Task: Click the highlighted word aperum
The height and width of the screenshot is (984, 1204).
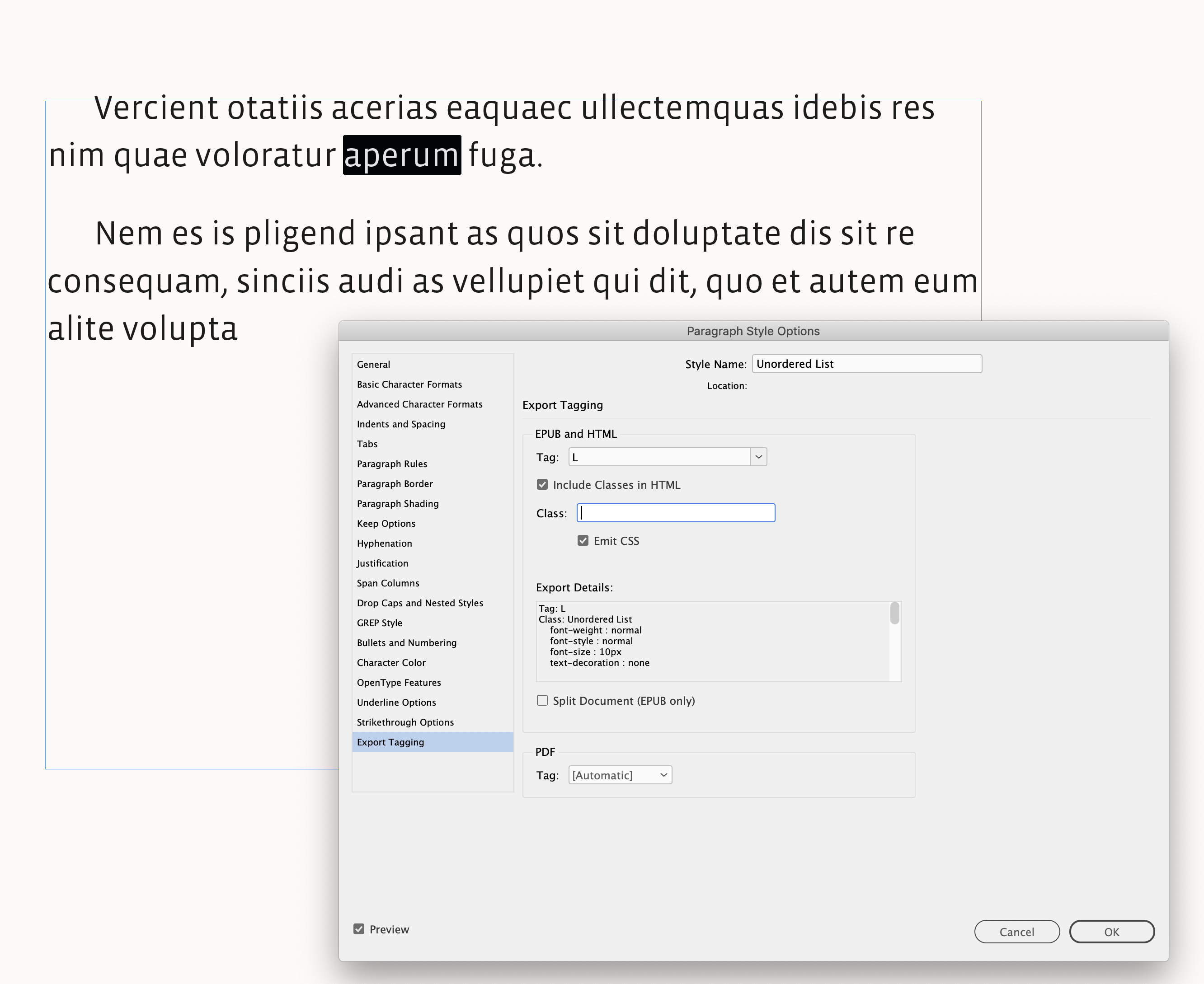Action: click(401, 155)
